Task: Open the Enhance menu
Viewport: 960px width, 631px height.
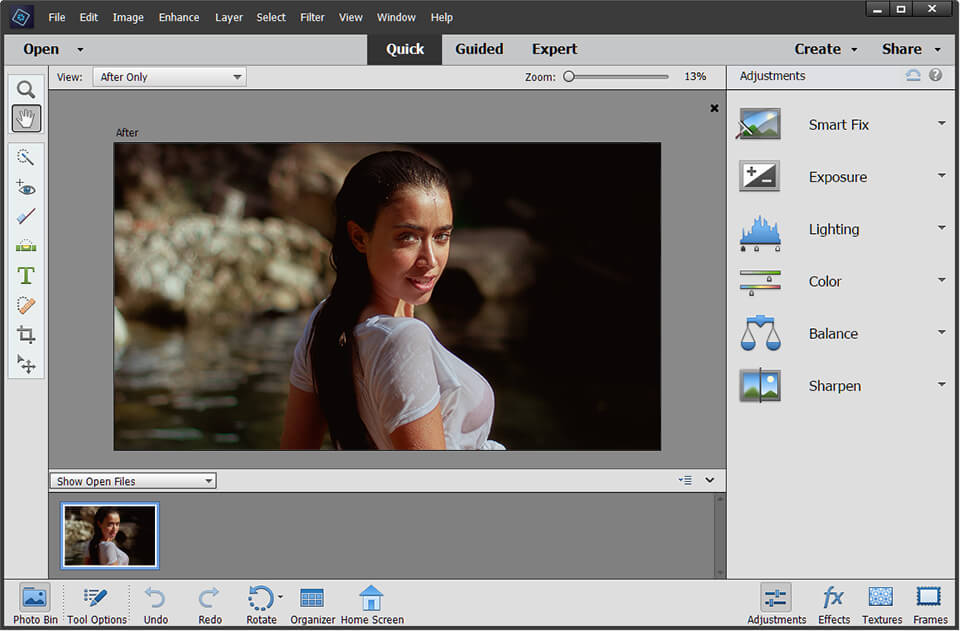Action: [x=178, y=17]
